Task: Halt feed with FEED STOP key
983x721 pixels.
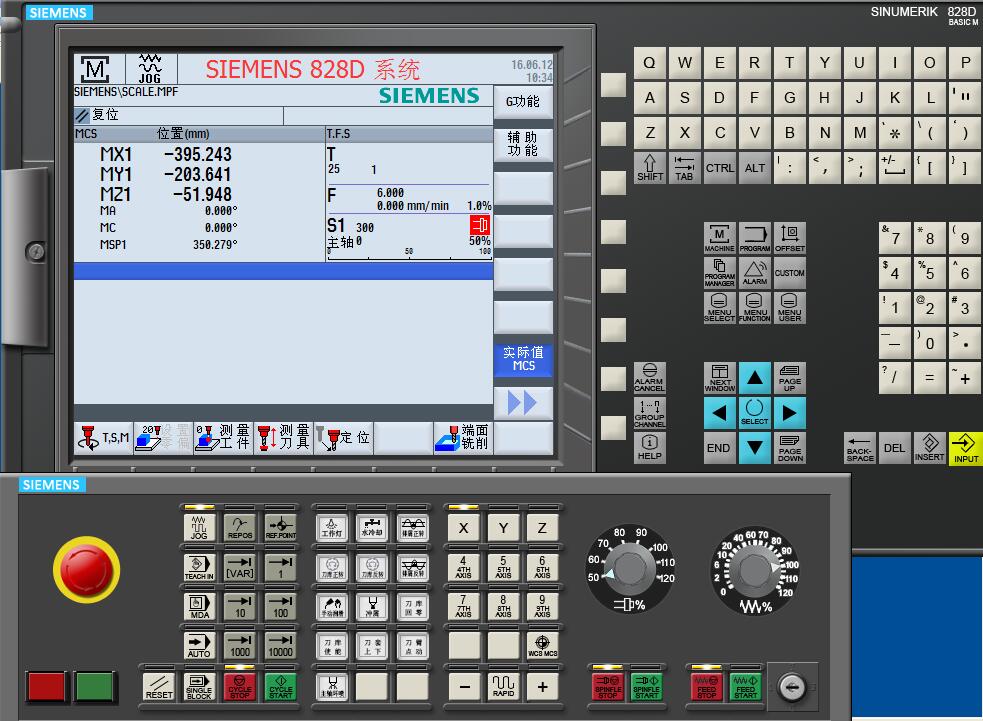Action: click(x=706, y=687)
